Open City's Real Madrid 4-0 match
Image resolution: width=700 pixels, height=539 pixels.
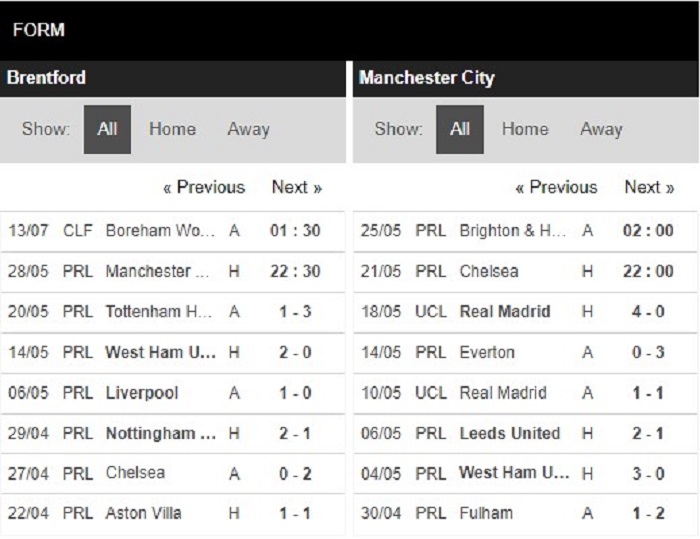pyautogui.click(x=525, y=312)
